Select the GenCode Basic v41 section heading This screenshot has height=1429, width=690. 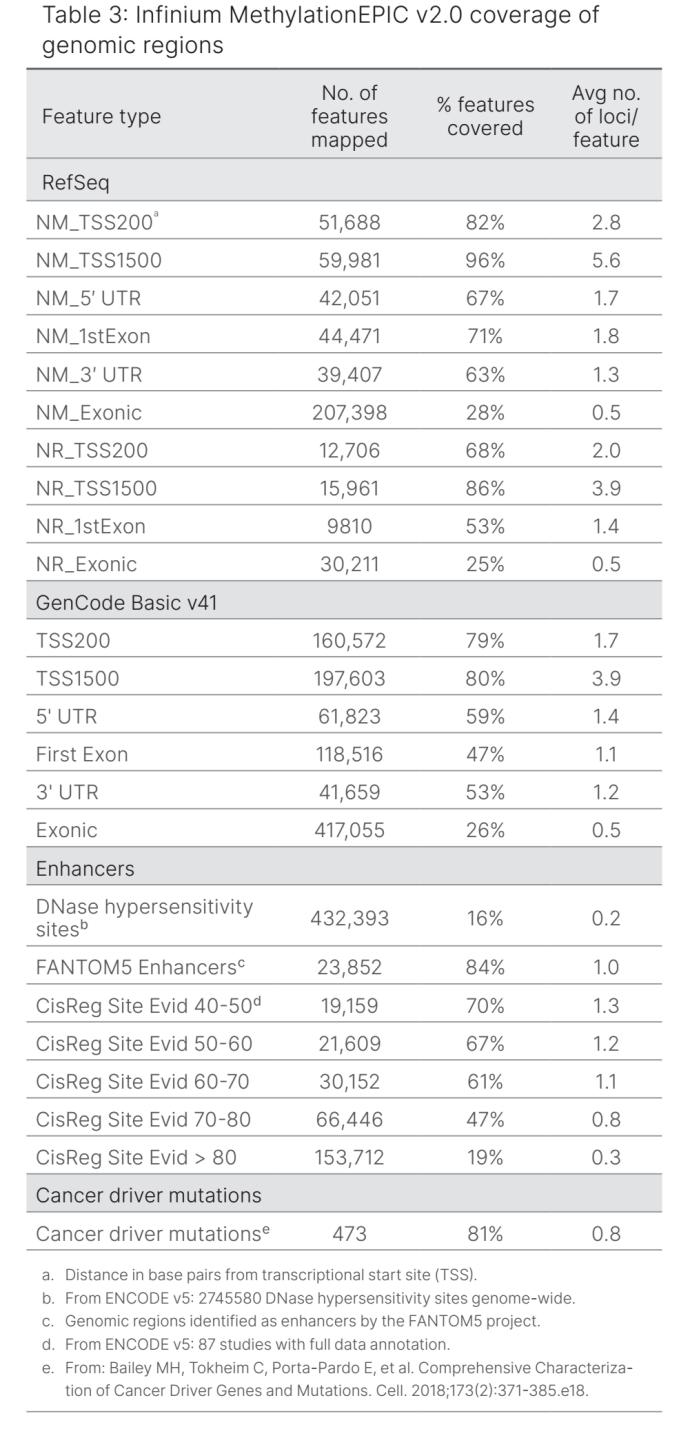click(x=126, y=602)
